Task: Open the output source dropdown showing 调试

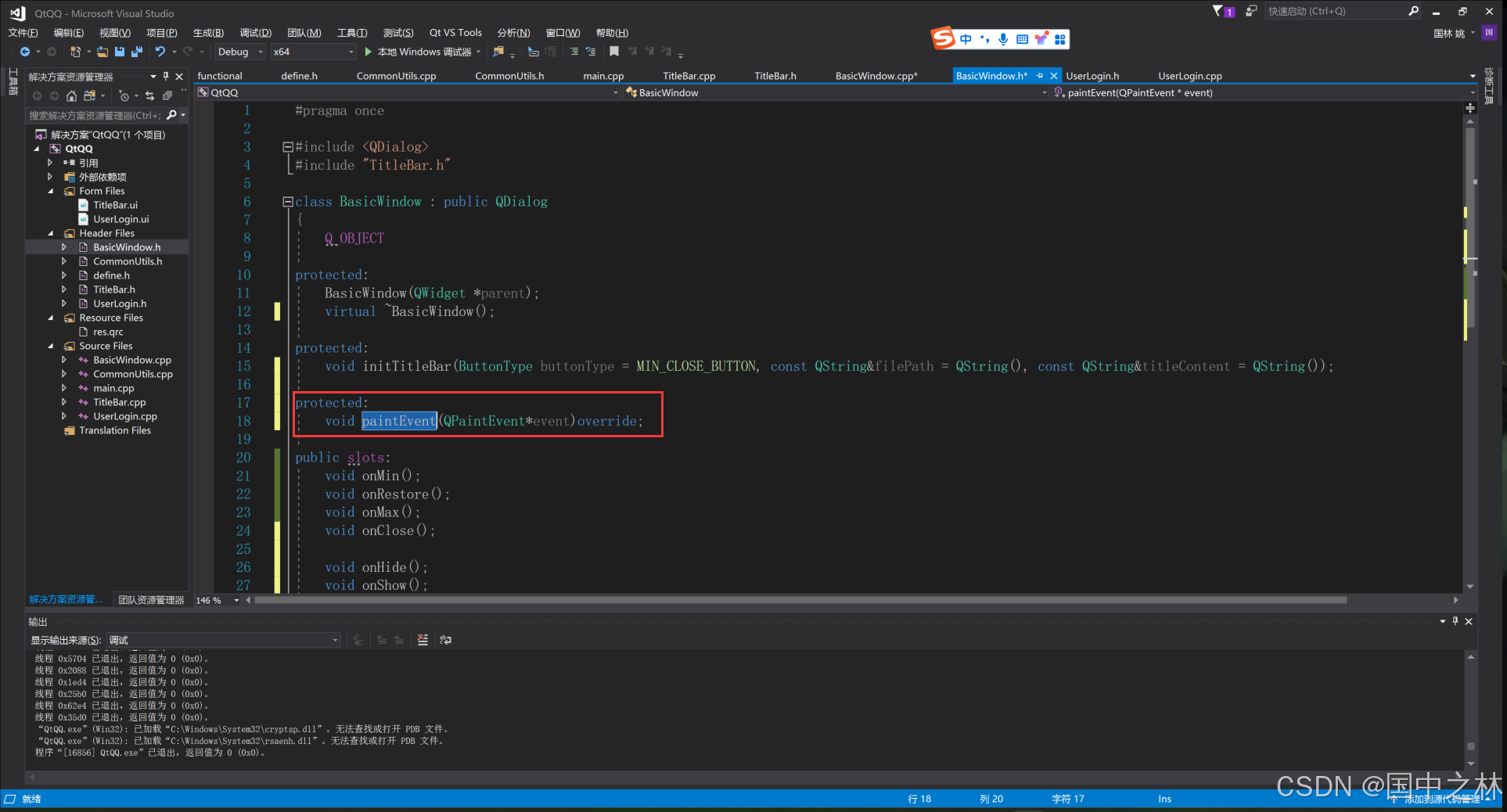Action: click(x=223, y=640)
